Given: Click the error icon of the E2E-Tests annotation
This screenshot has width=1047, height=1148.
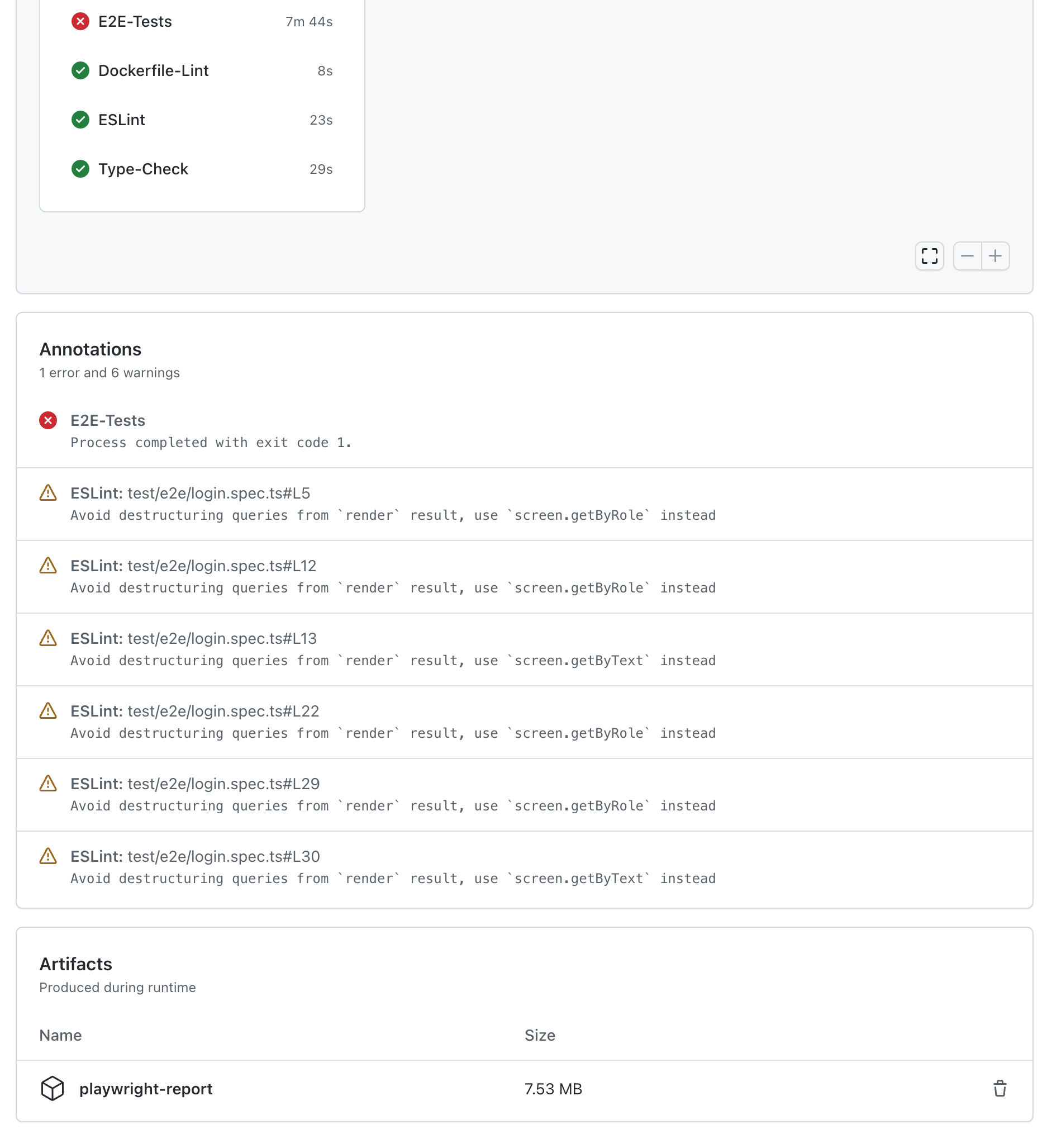Looking at the screenshot, I should pyautogui.click(x=48, y=420).
